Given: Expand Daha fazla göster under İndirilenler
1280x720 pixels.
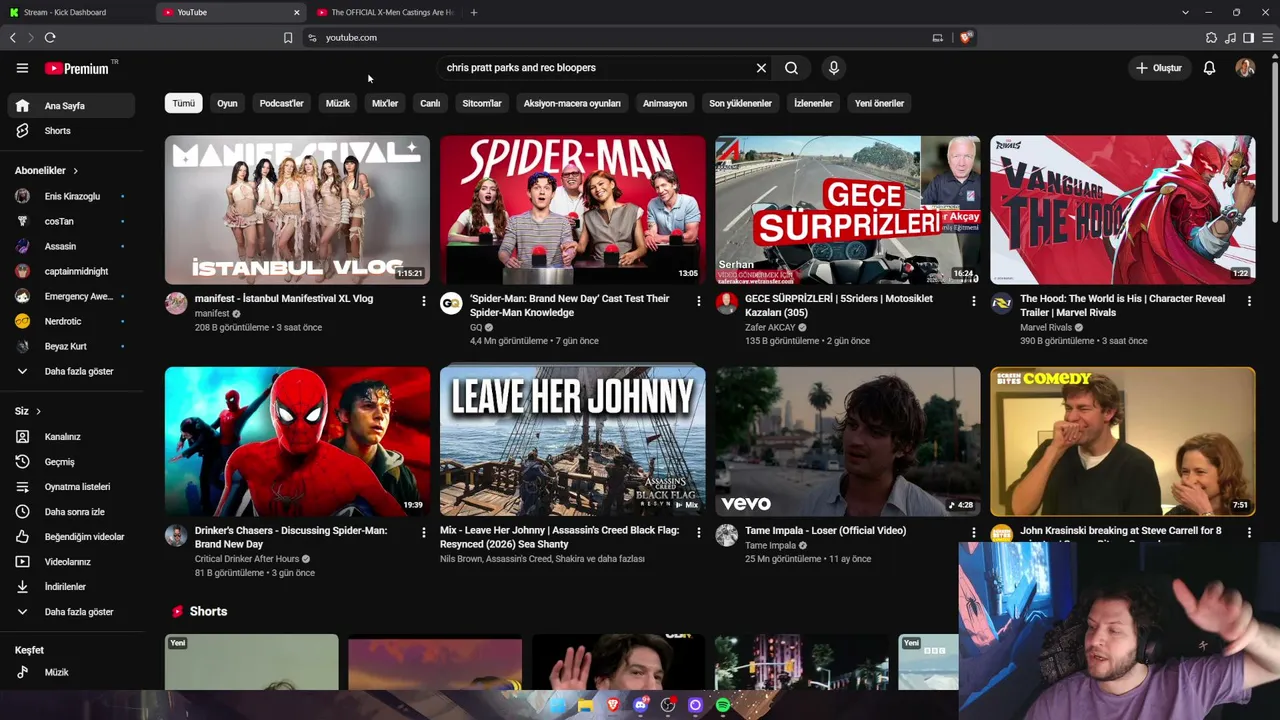Looking at the screenshot, I should (x=70, y=612).
